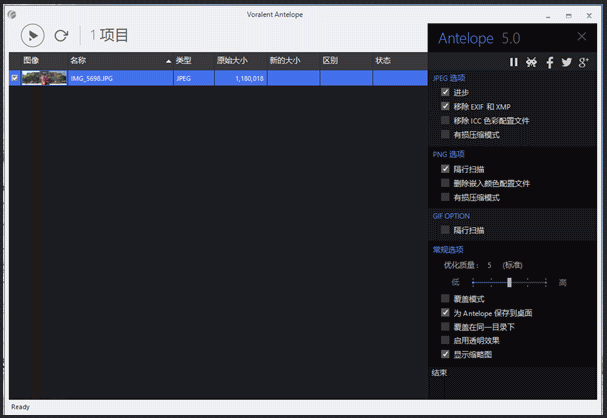
Task: Toggle 移除 EXIF 和 XMP checkbox
Action: 445,106
